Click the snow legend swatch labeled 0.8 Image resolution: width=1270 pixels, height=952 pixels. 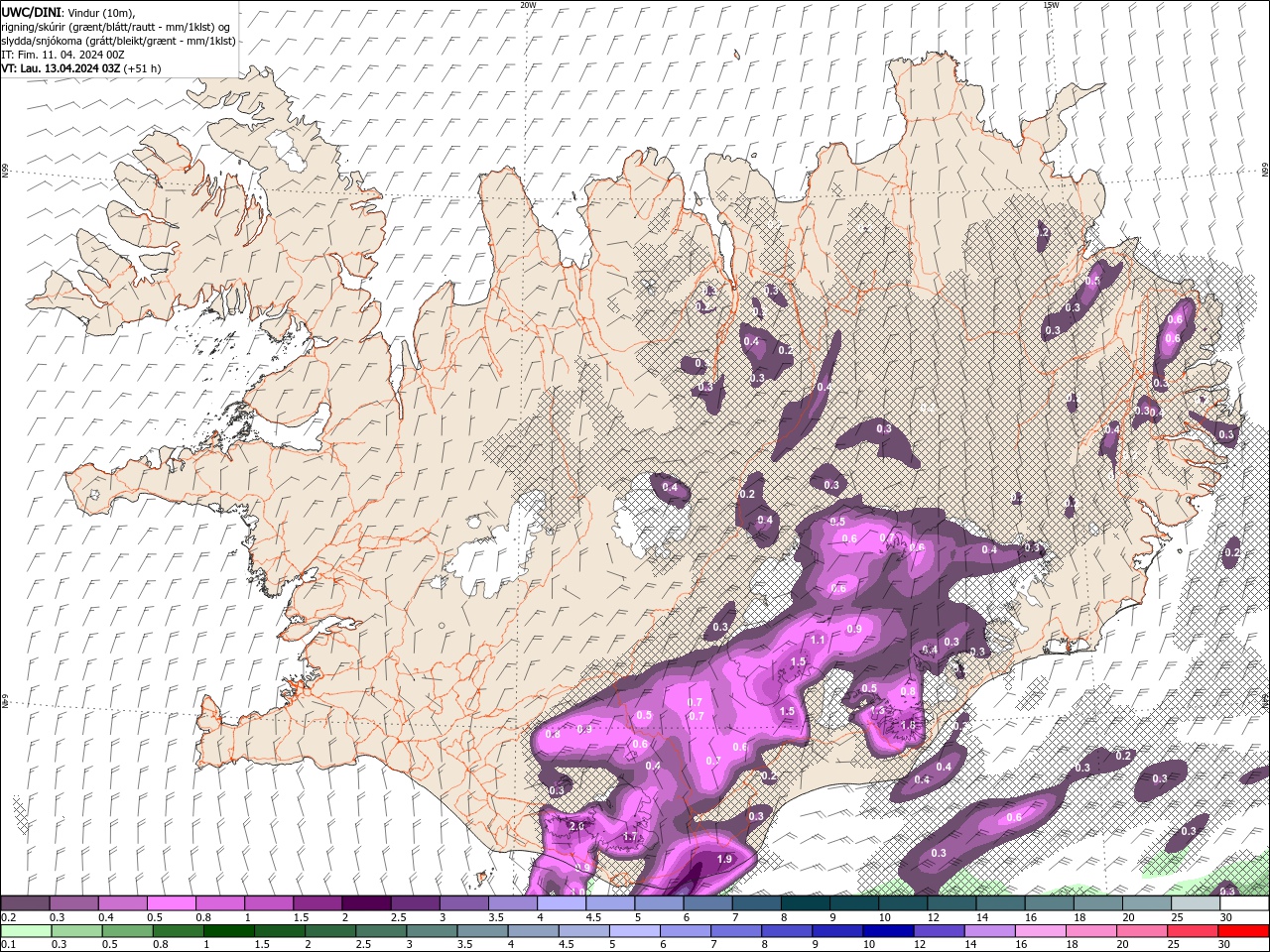[220, 903]
